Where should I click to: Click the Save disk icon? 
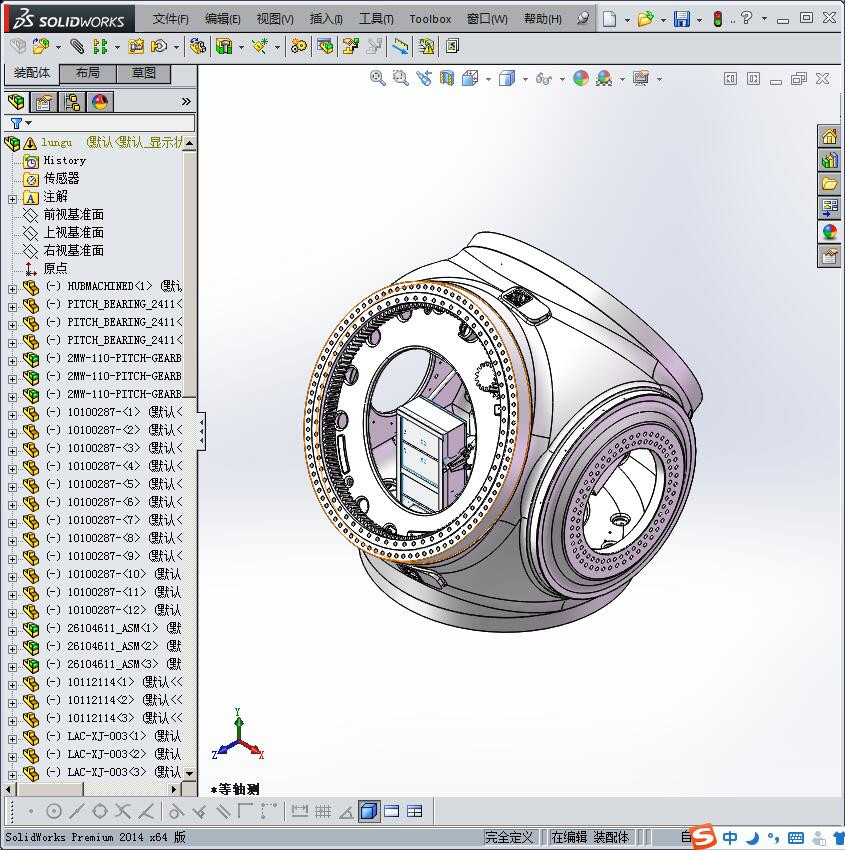681,19
